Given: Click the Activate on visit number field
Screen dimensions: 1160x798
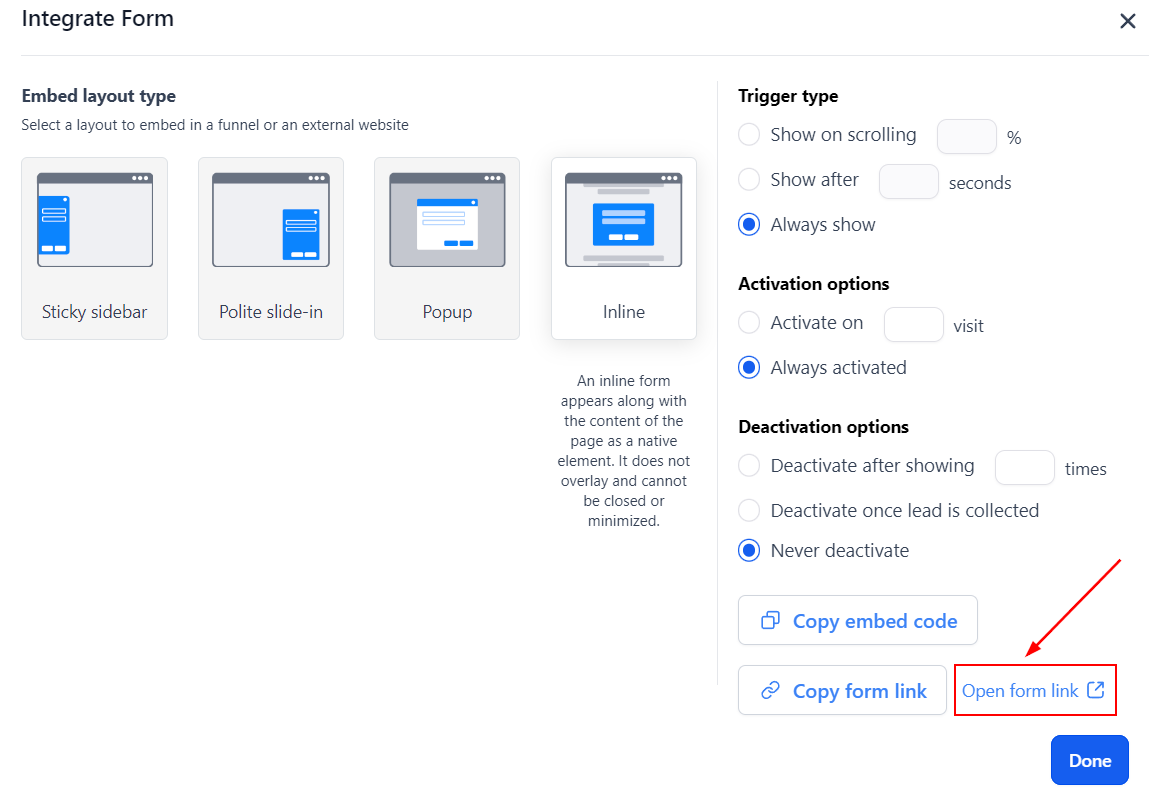Looking at the screenshot, I should click(913, 324).
